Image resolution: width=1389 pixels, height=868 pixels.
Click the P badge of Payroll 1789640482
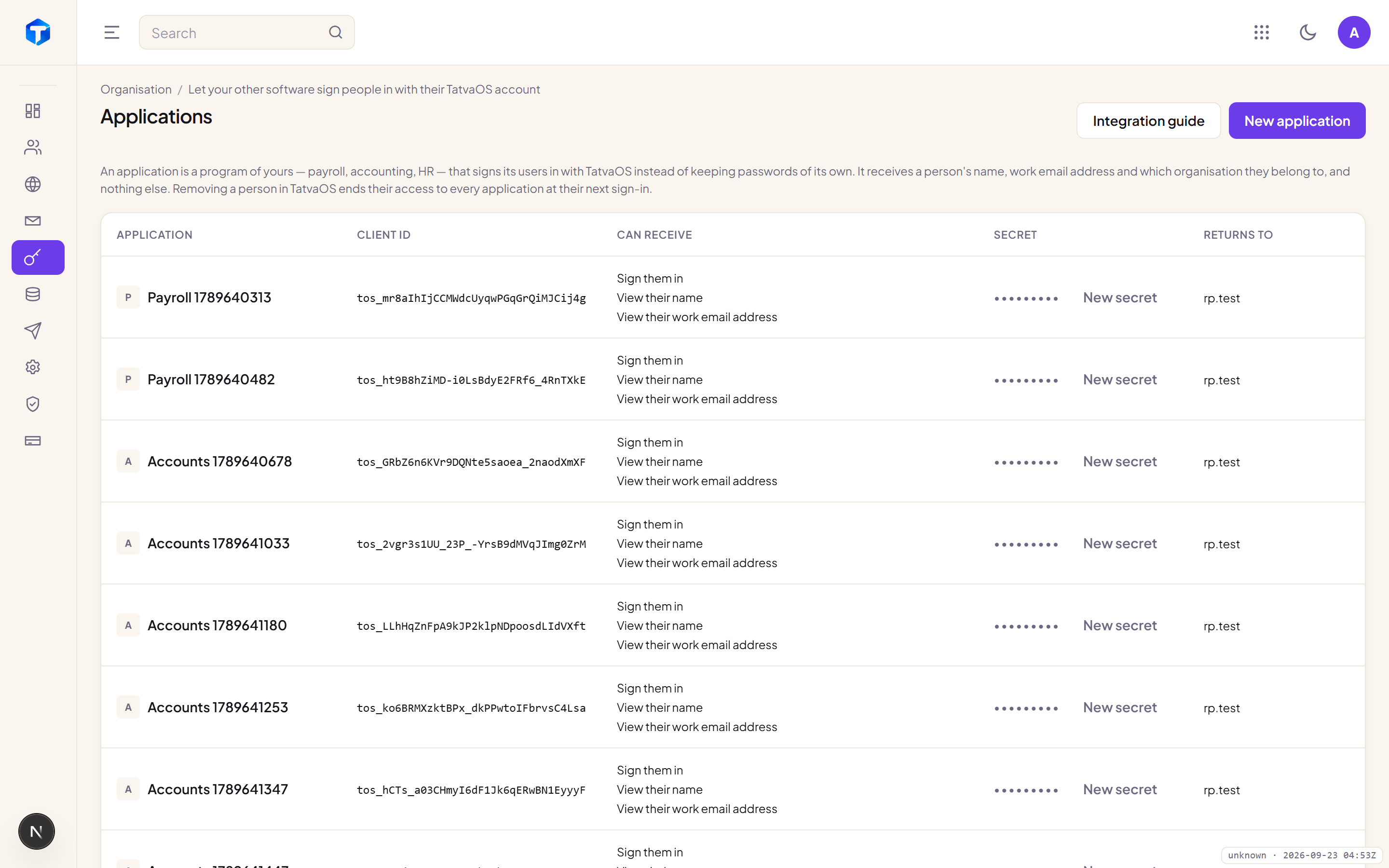coord(128,380)
